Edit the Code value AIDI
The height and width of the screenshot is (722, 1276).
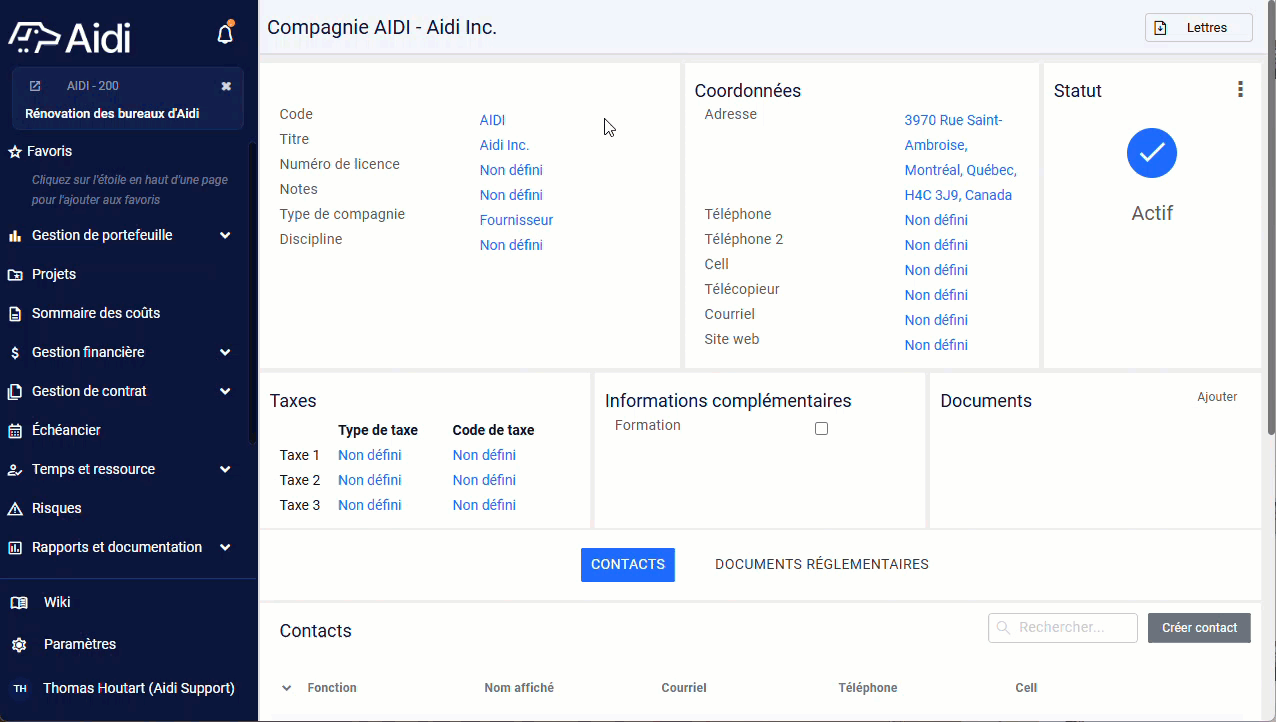click(x=492, y=120)
